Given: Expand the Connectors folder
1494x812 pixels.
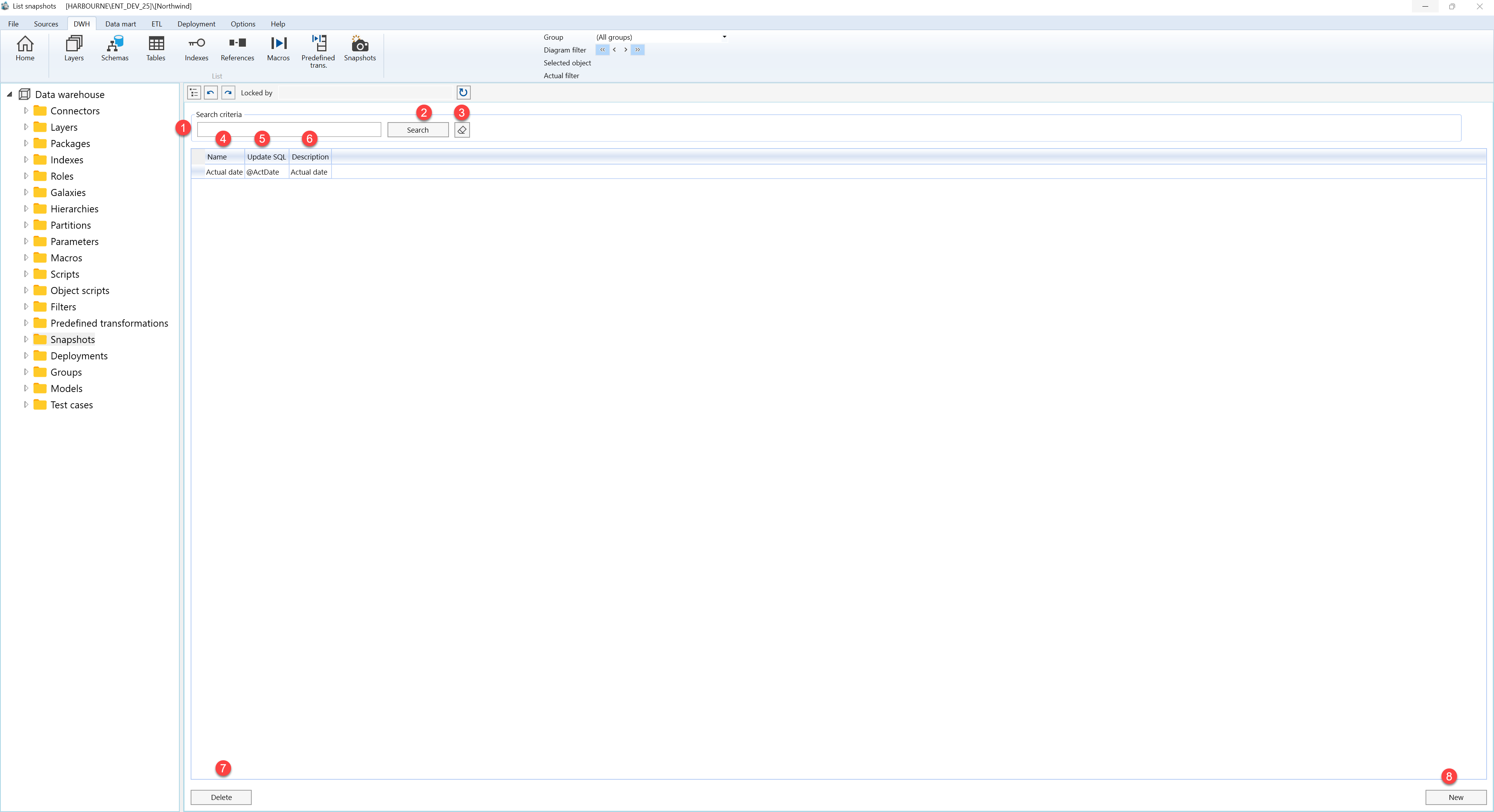Looking at the screenshot, I should pyautogui.click(x=26, y=110).
